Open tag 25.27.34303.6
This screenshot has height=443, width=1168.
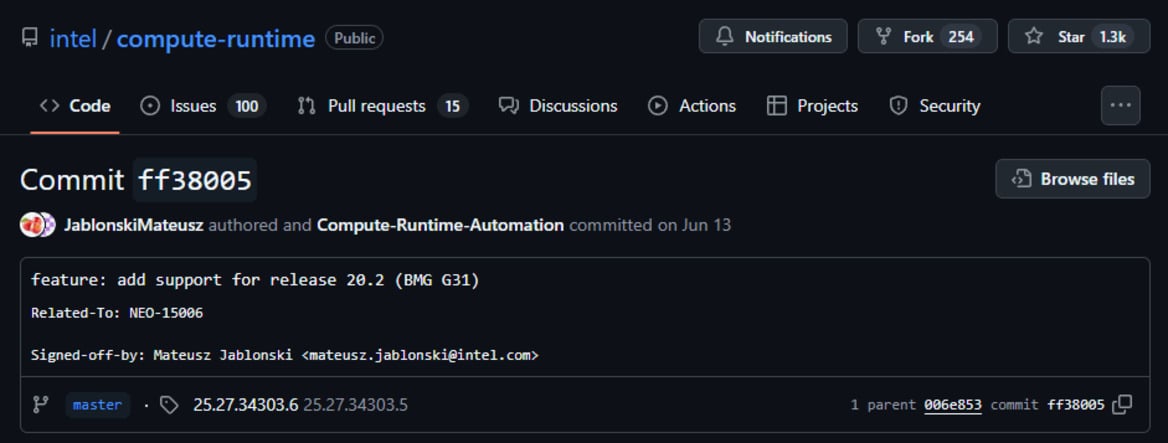pyautogui.click(x=245, y=405)
